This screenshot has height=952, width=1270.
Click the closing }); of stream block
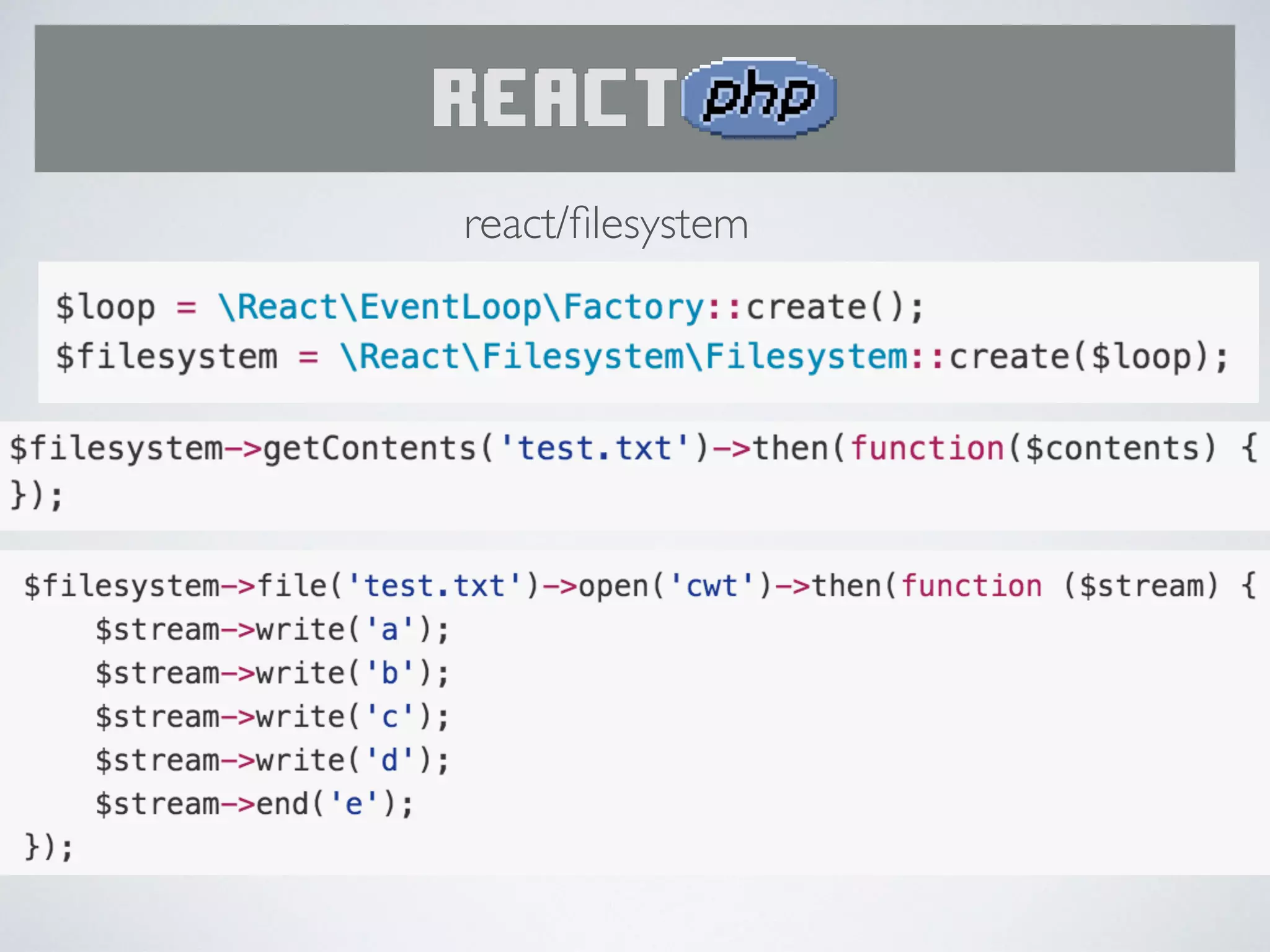48,847
